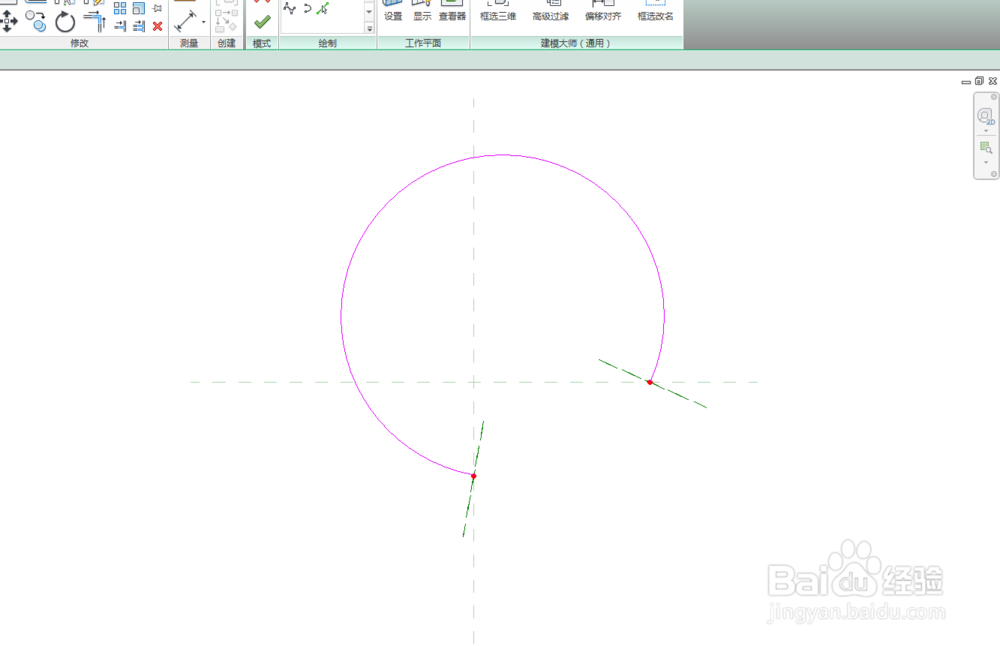Click the 测量 panel title

pyautogui.click(x=189, y=43)
